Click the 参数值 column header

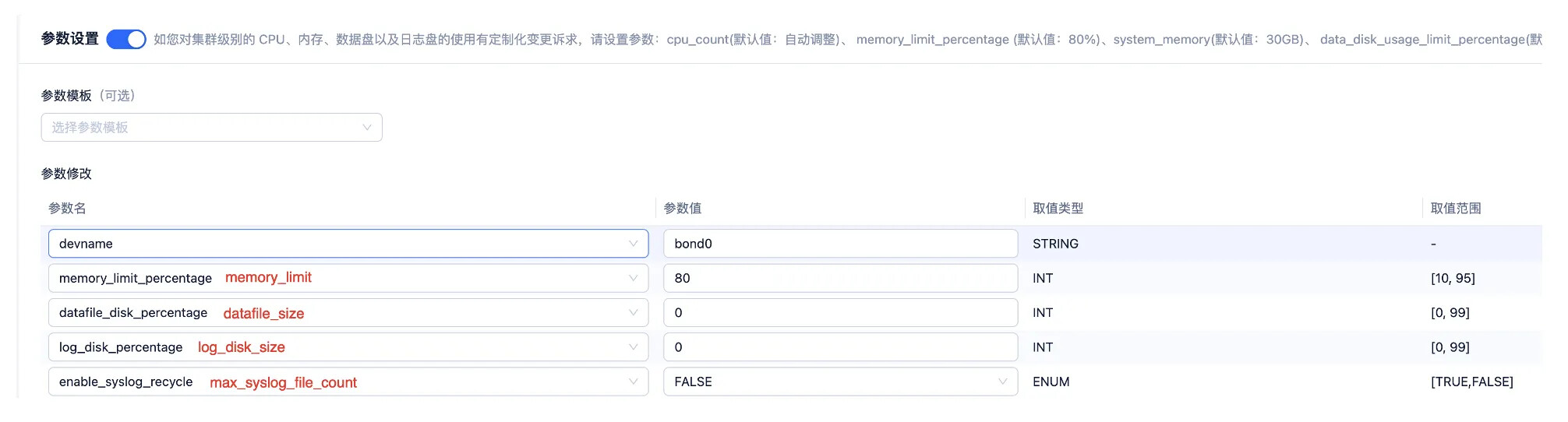click(x=682, y=208)
